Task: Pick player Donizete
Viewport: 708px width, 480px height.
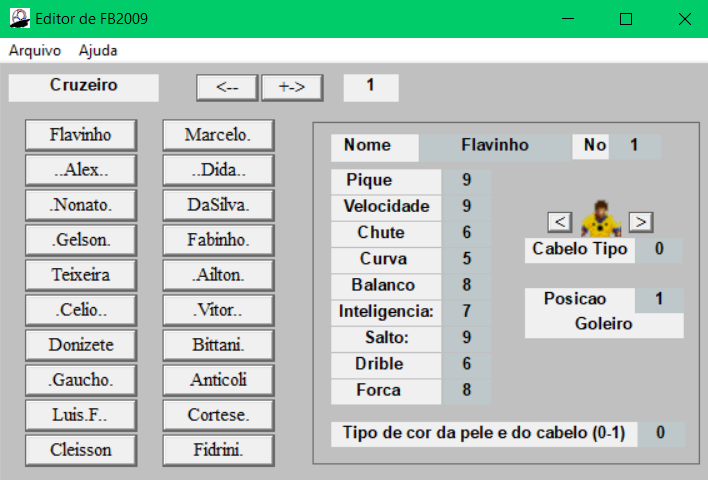Action: [x=81, y=345]
